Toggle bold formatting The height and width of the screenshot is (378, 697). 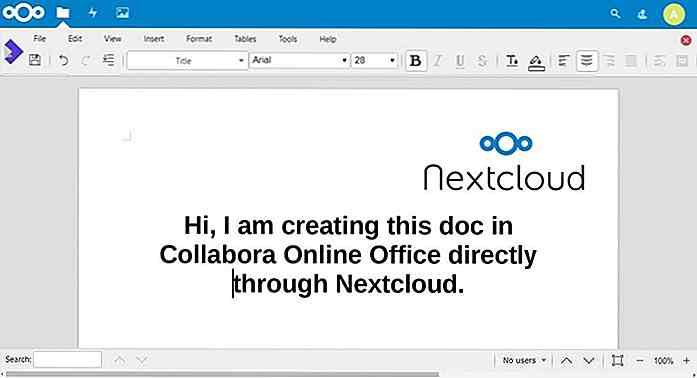pos(416,60)
